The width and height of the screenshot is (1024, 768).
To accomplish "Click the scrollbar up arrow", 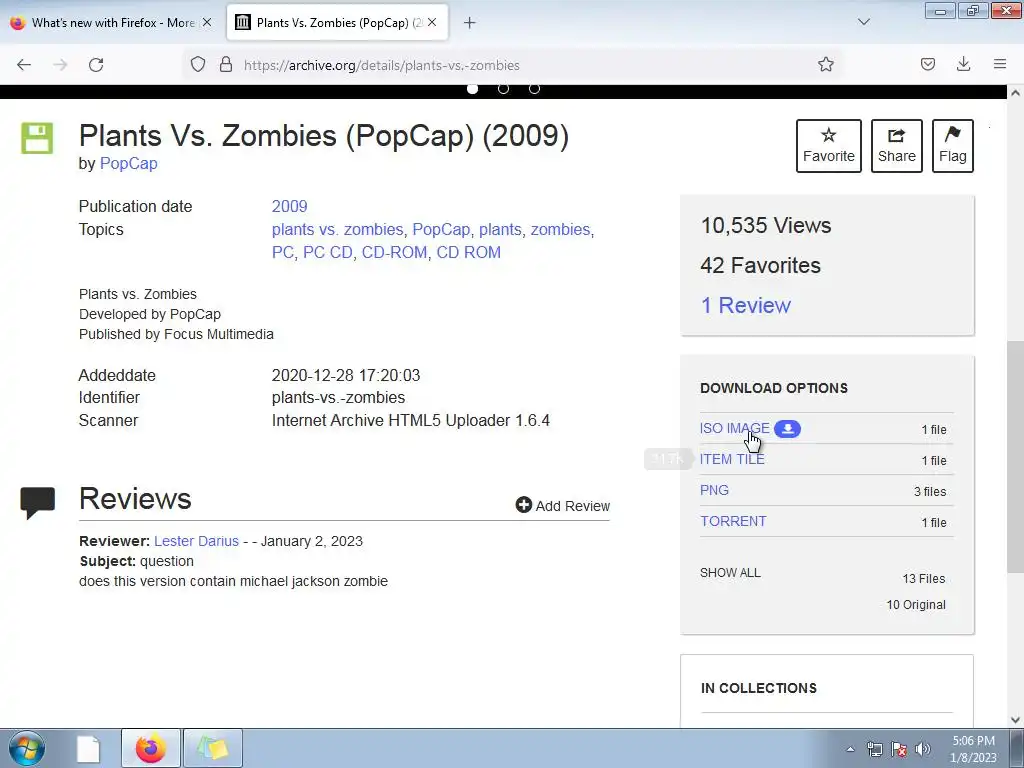I will 1015,93.
